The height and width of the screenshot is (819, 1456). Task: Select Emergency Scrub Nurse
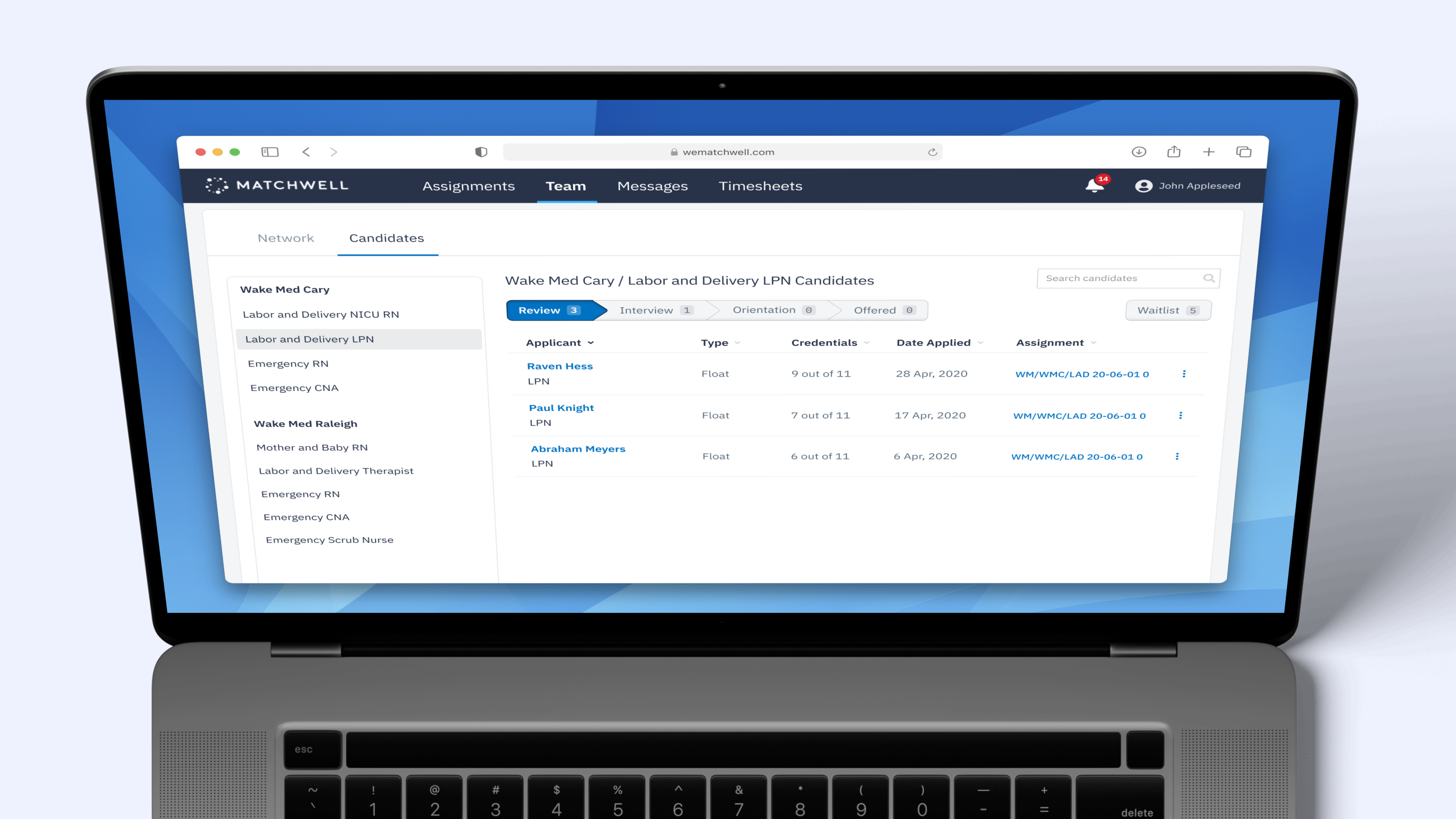(x=329, y=540)
